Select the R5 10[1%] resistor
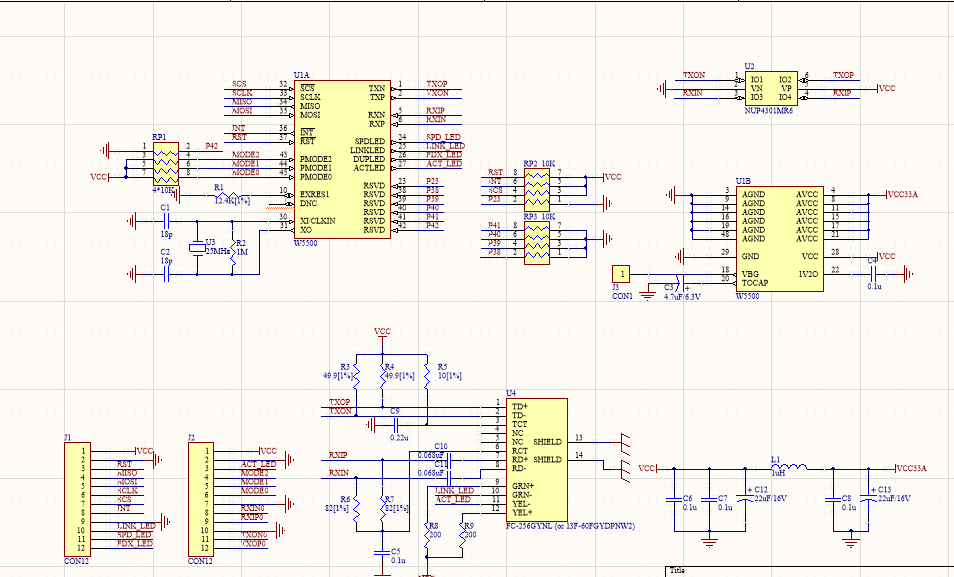Viewport: 954px width, 577px height. 427,376
